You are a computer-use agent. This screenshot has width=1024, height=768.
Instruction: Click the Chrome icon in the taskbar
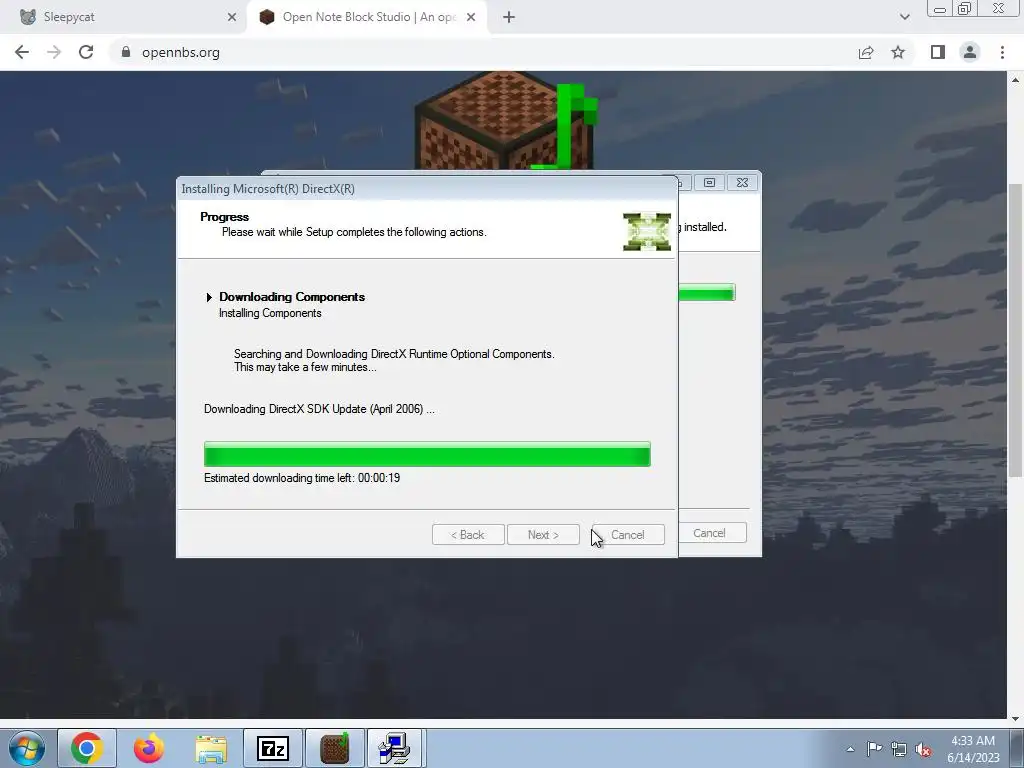87,748
